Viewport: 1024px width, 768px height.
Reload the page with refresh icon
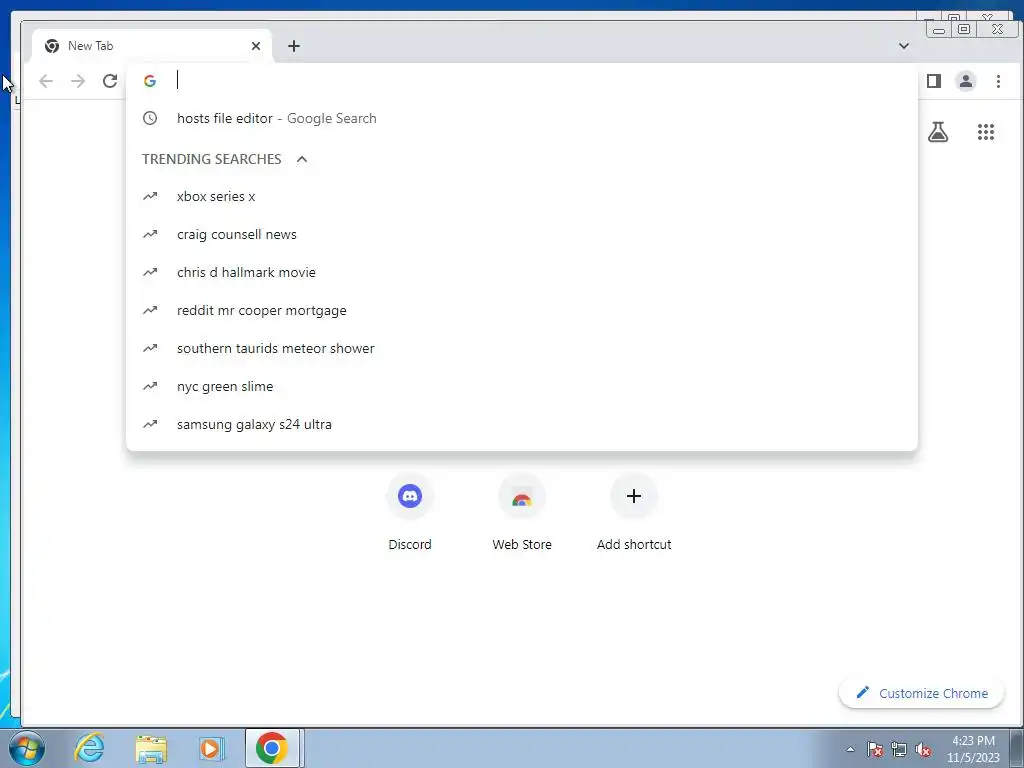(110, 81)
